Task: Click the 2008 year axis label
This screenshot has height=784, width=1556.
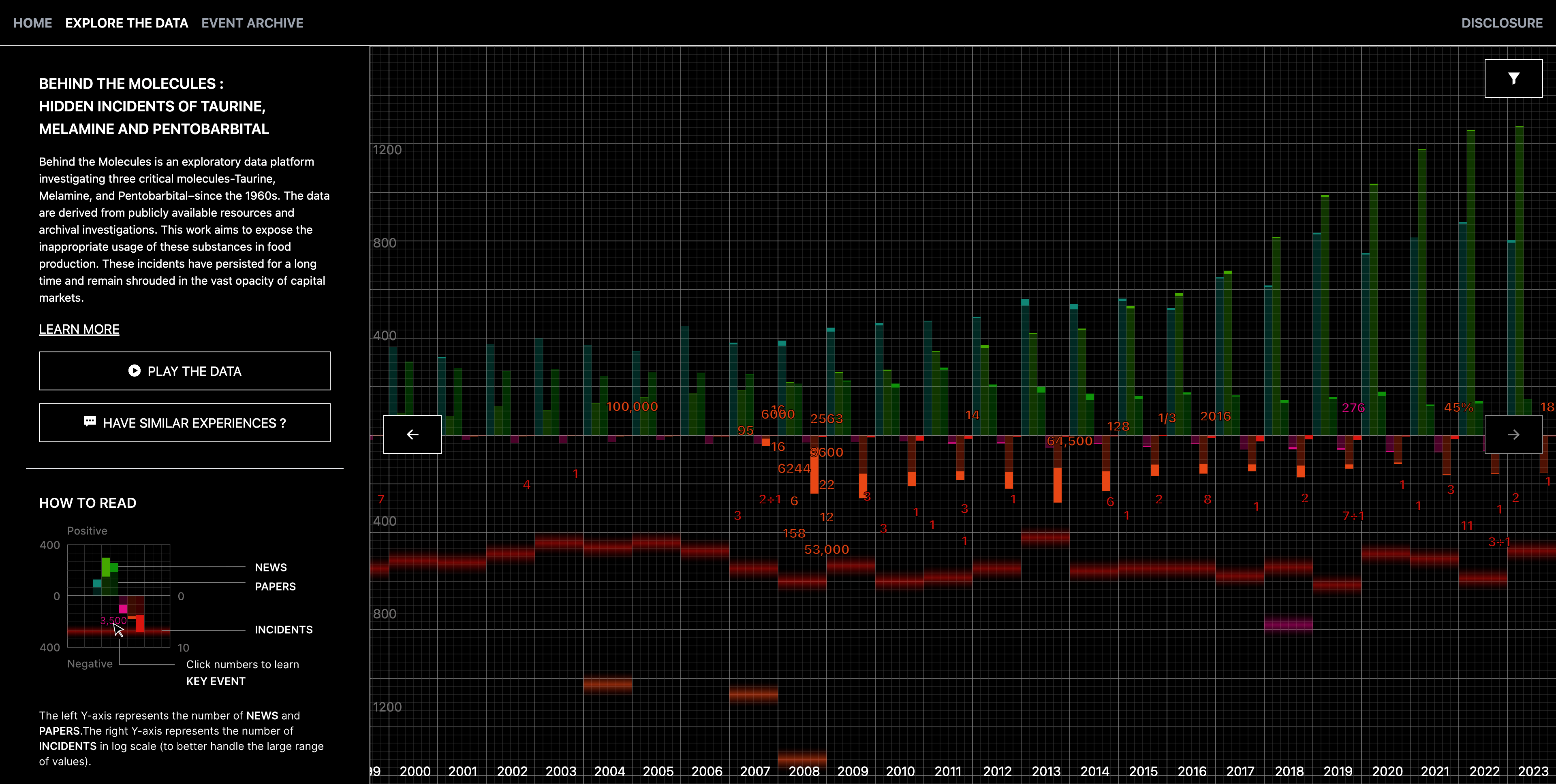Action: (804, 771)
